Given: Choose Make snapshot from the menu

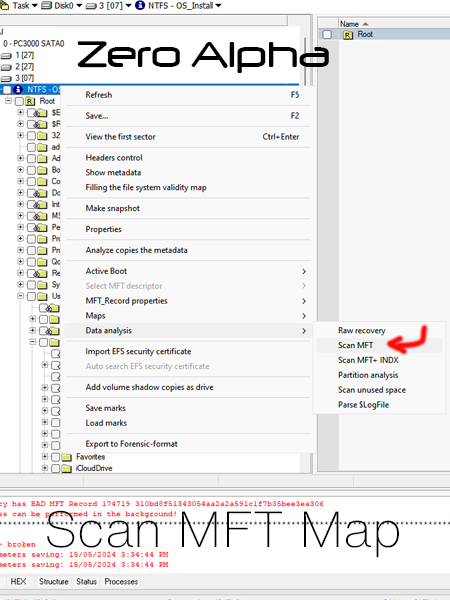Looking at the screenshot, I should pyautogui.click(x=188, y=209).
